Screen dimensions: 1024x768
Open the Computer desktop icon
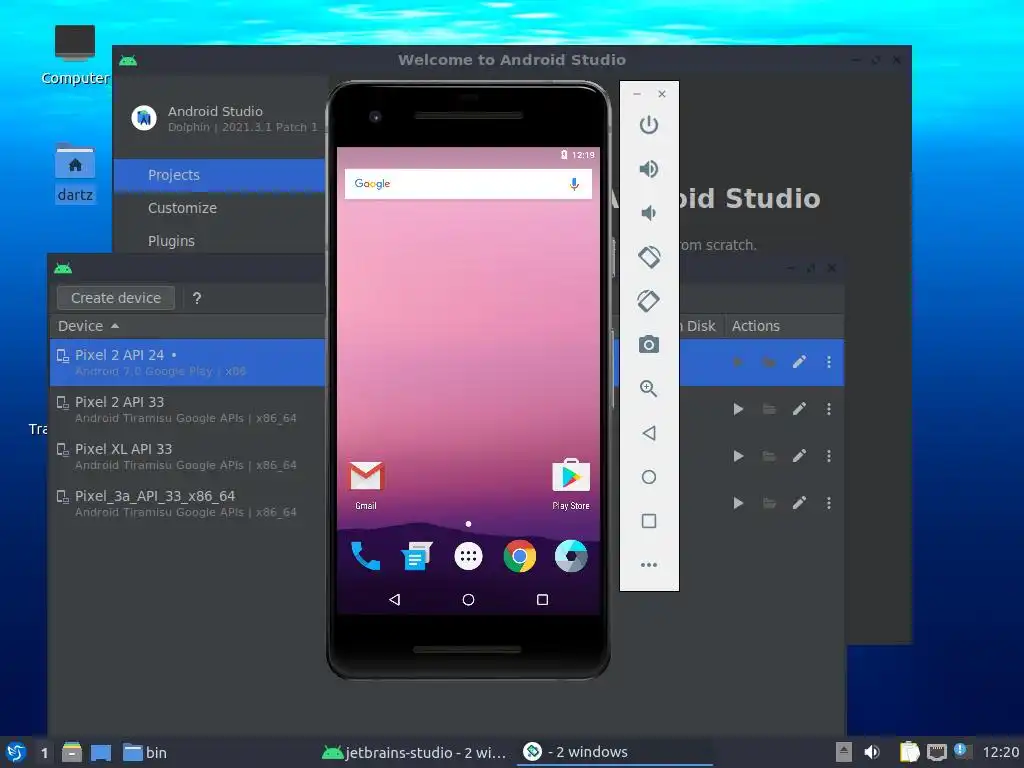point(75,56)
